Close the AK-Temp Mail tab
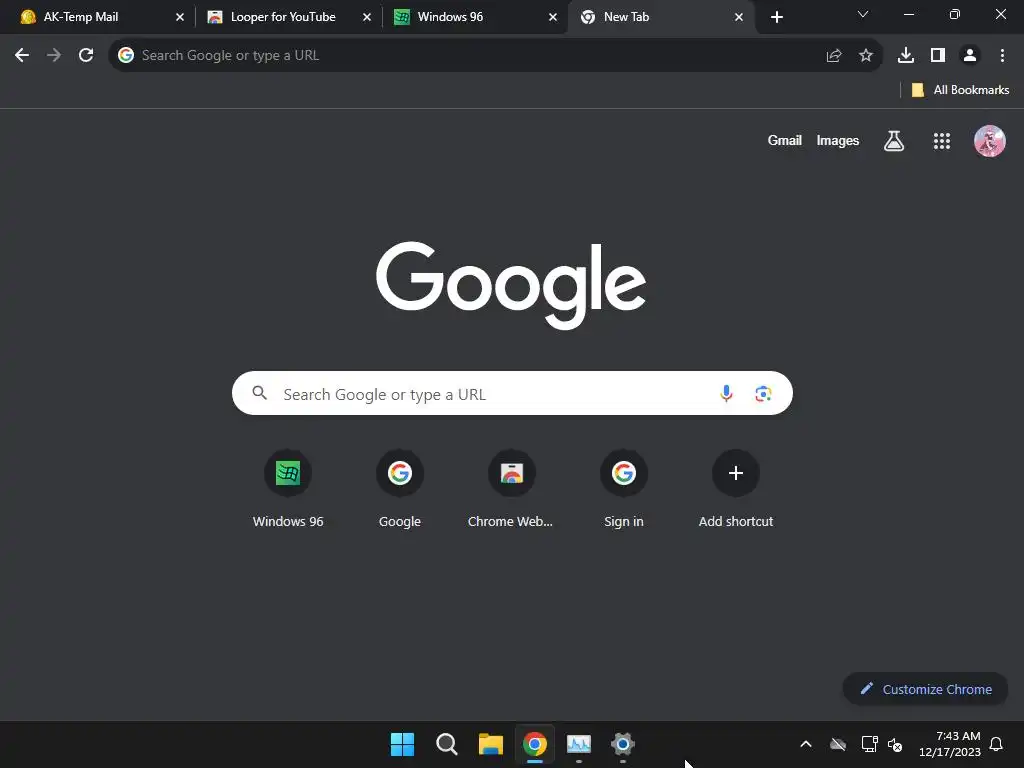Screen dimensions: 1024x768 click(180, 17)
